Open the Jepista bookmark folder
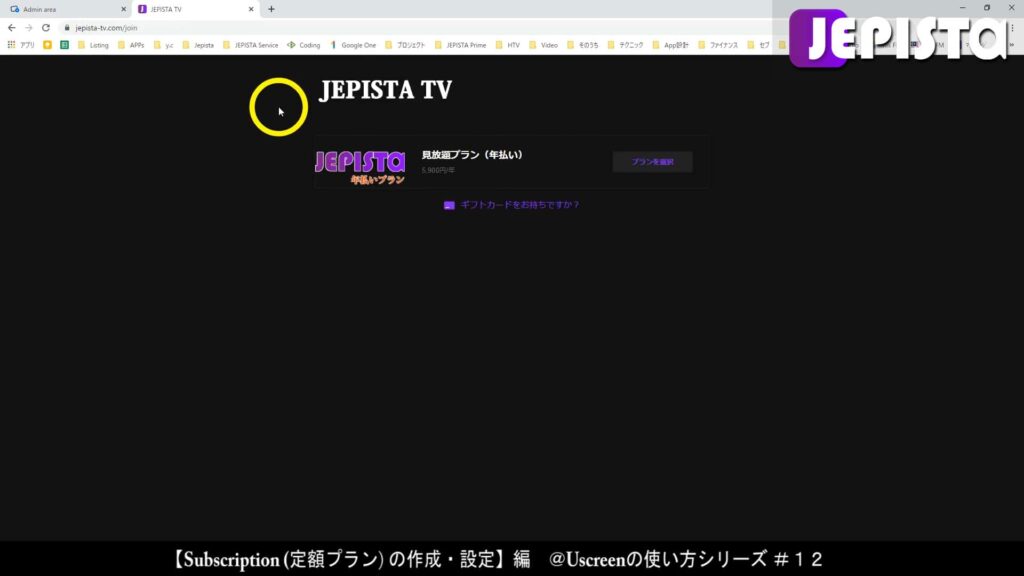1024x576 pixels. click(198, 45)
